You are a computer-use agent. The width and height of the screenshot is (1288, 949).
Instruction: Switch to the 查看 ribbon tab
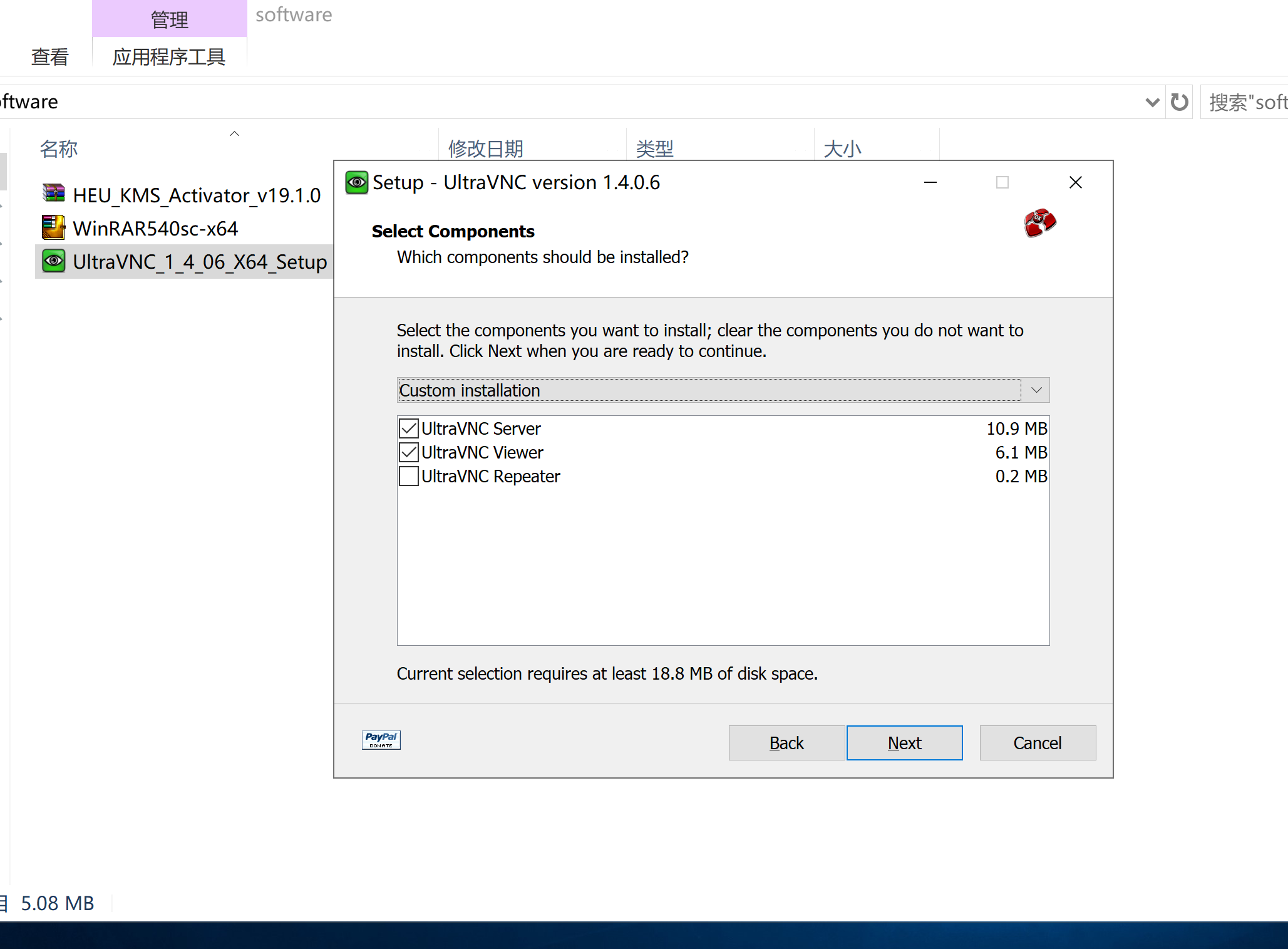(50, 57)
